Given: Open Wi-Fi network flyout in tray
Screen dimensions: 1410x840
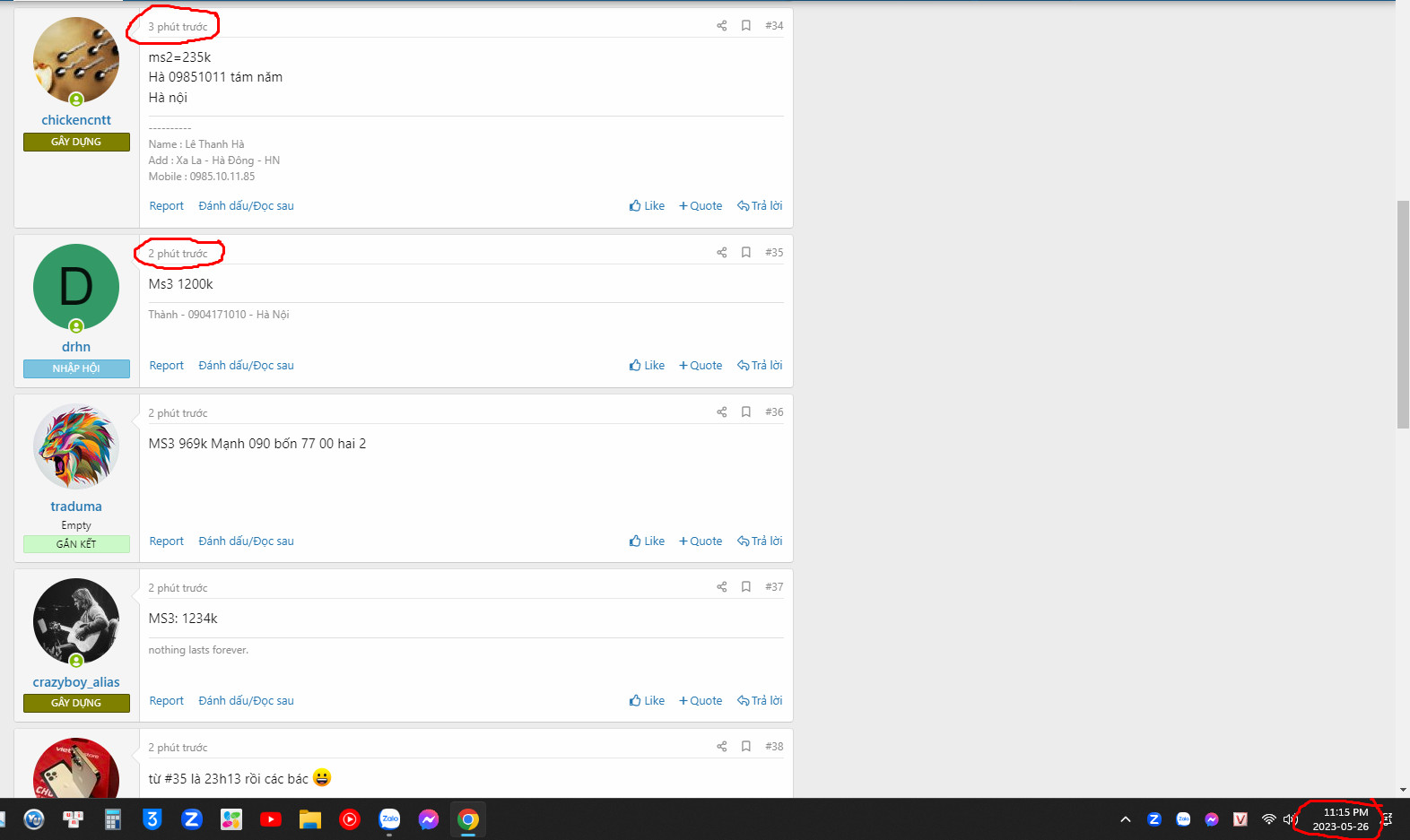Looking at the screenshot, I should pyautogui.click(x=1268, y=819).
